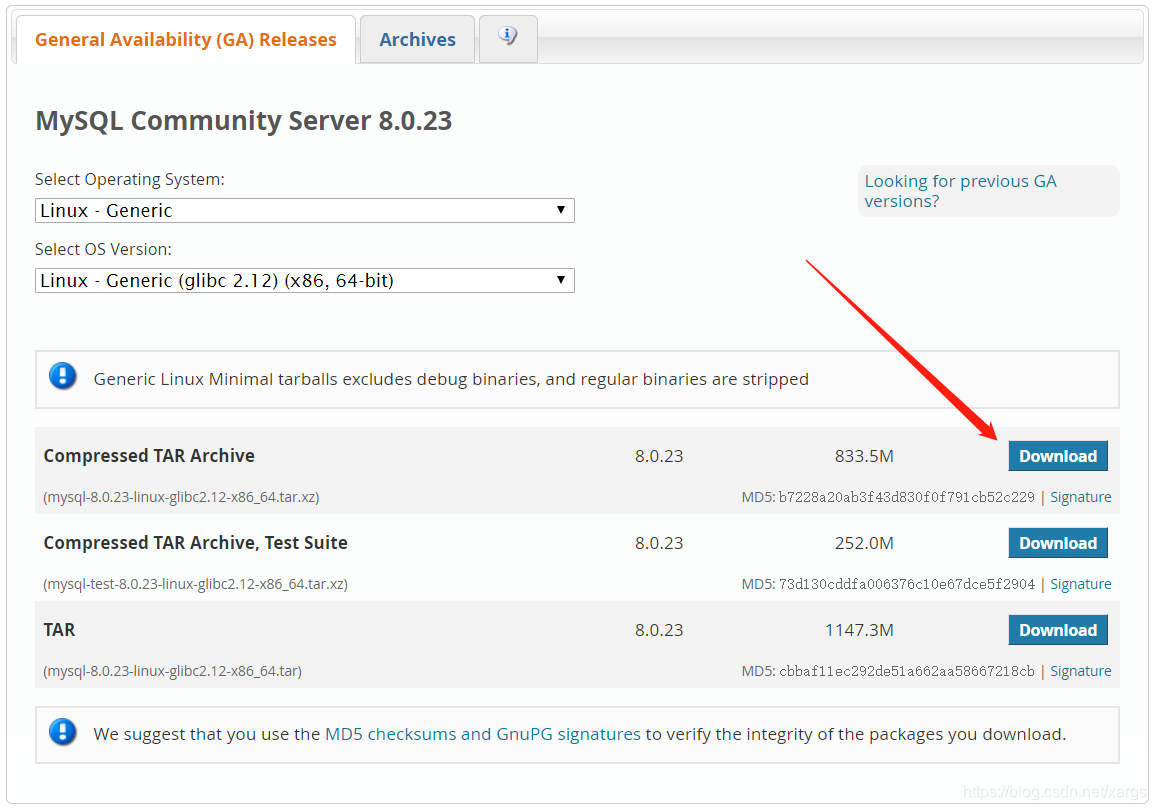
Task: Switch to the Archives tab
Action: coord(417,40)
